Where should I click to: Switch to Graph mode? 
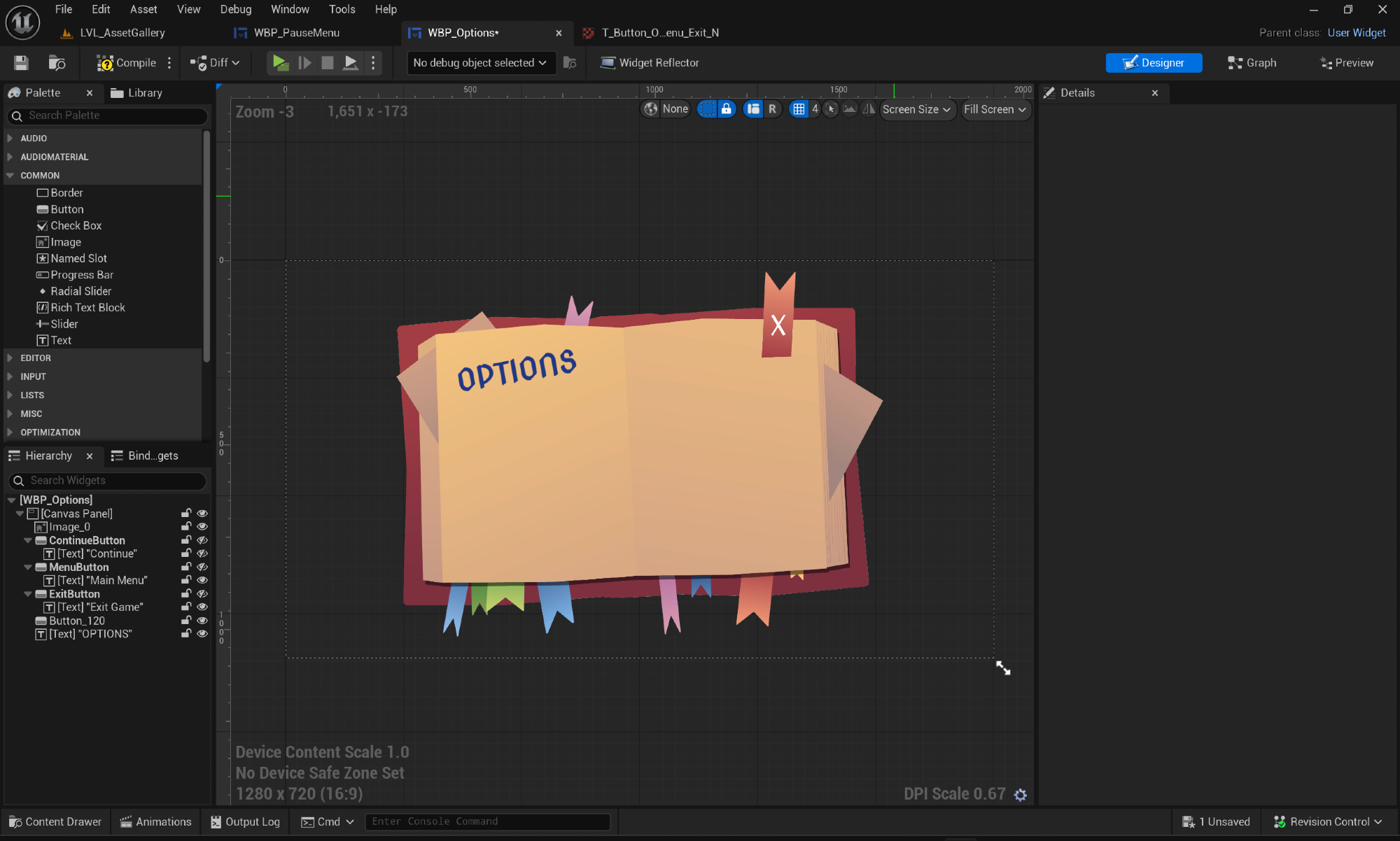pos(1252,63)
